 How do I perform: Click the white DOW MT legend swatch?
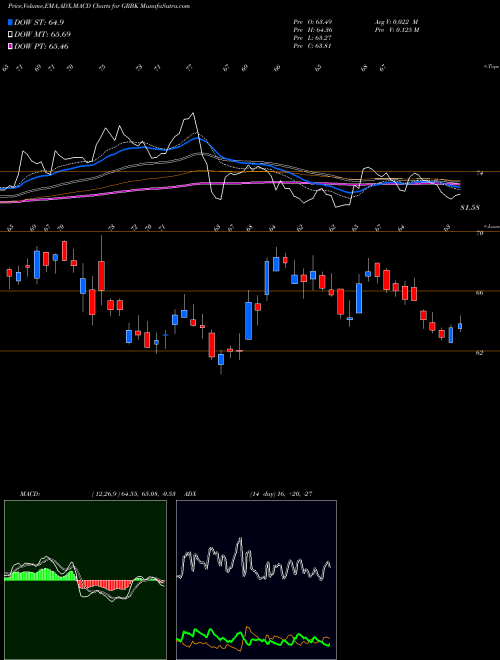click(10, 34)
